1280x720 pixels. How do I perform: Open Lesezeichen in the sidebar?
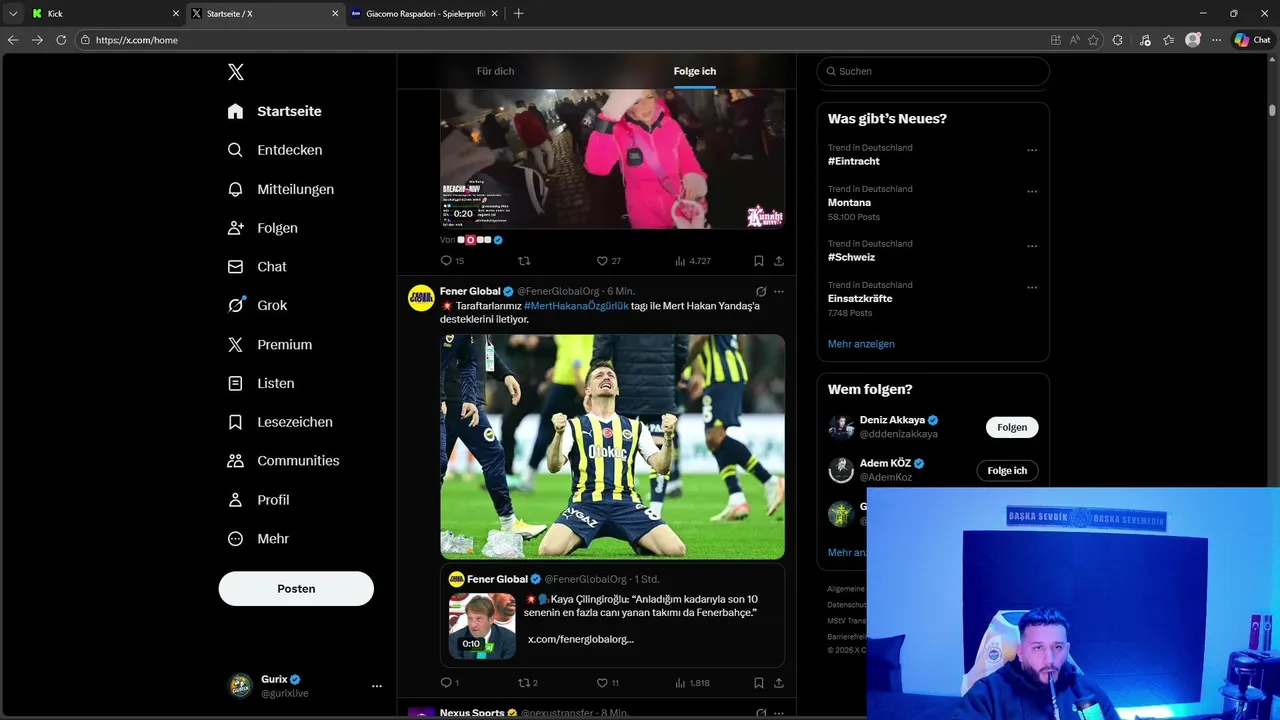(280, 422)
